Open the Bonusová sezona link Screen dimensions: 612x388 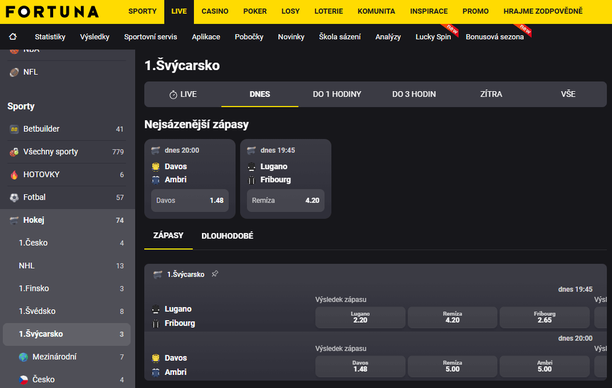click(x=495, y=37)
